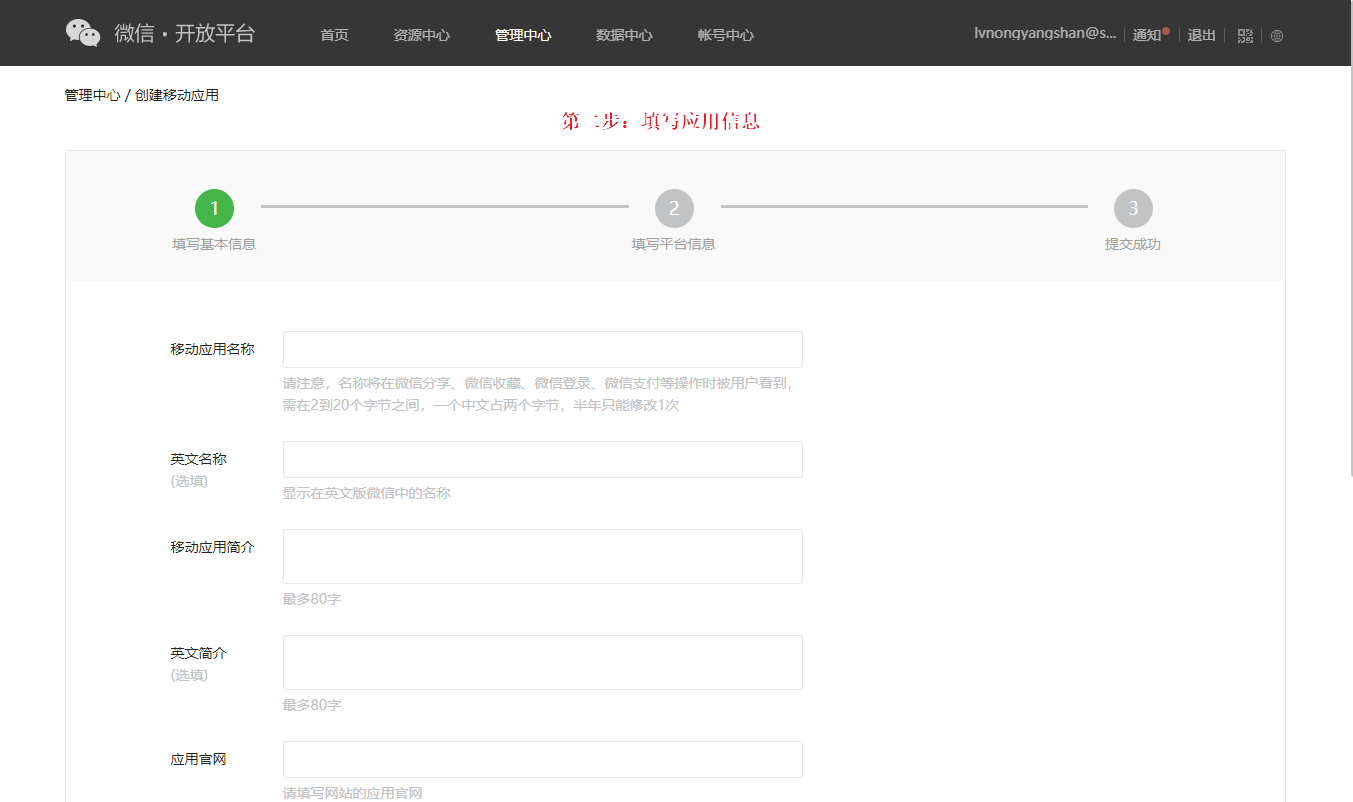Viewport: 1353px width, 802px height.
Task: Click 管理中心 breadcrumb link
Action: (x=92, y=95)
